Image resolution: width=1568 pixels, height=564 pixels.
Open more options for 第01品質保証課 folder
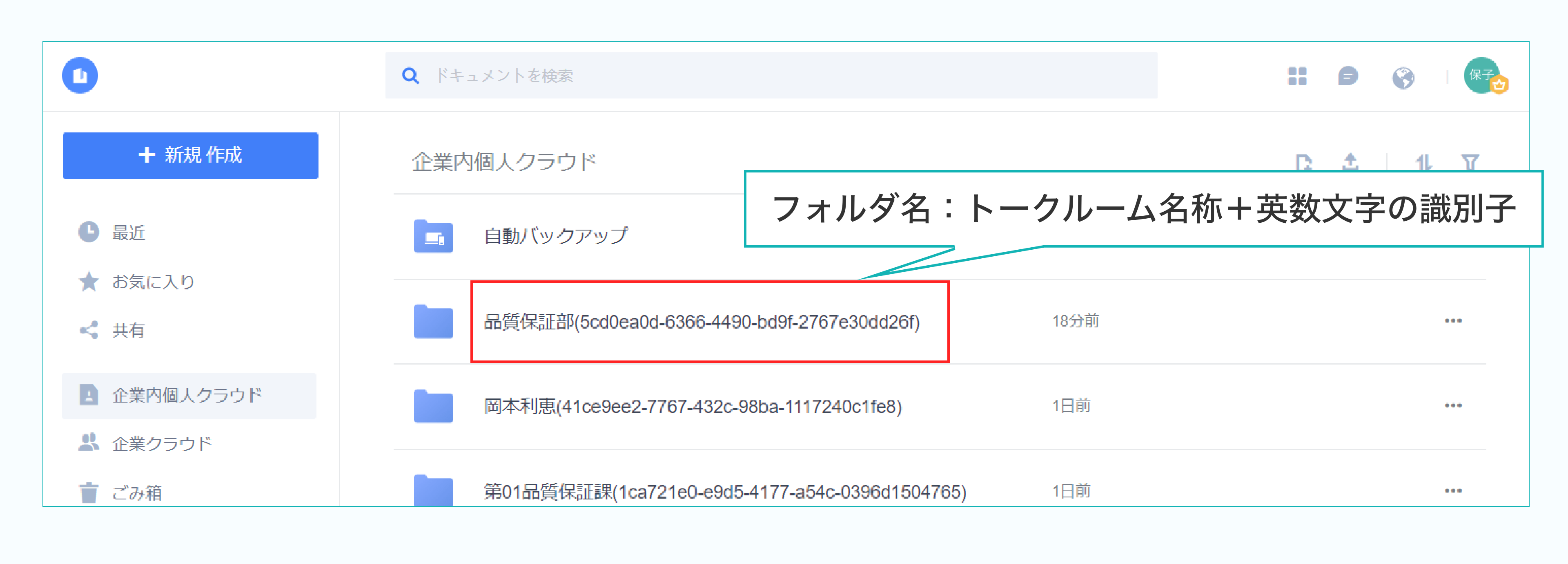[1453, 491]
